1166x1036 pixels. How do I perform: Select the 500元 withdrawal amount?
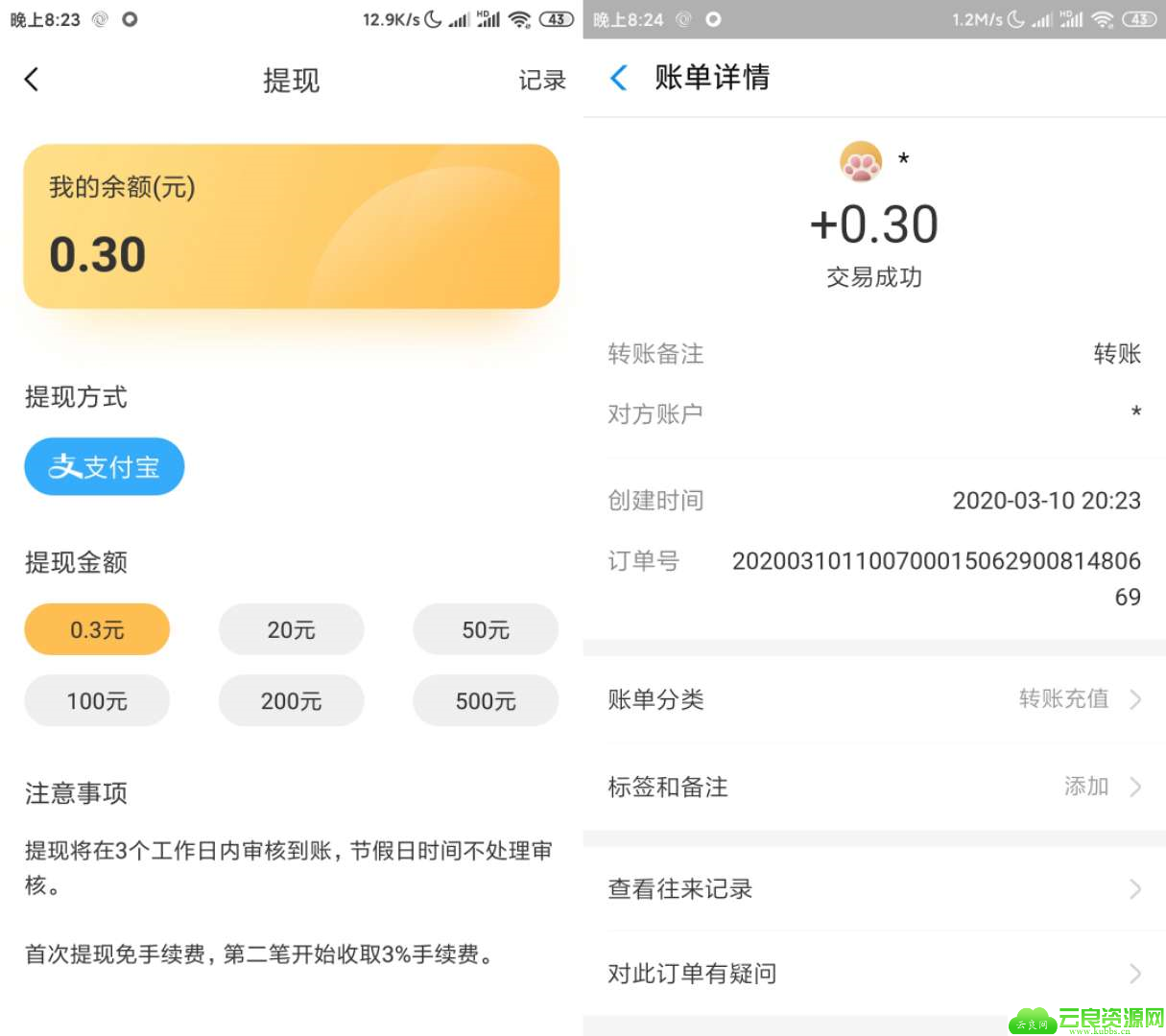click(x=486, y=700)
